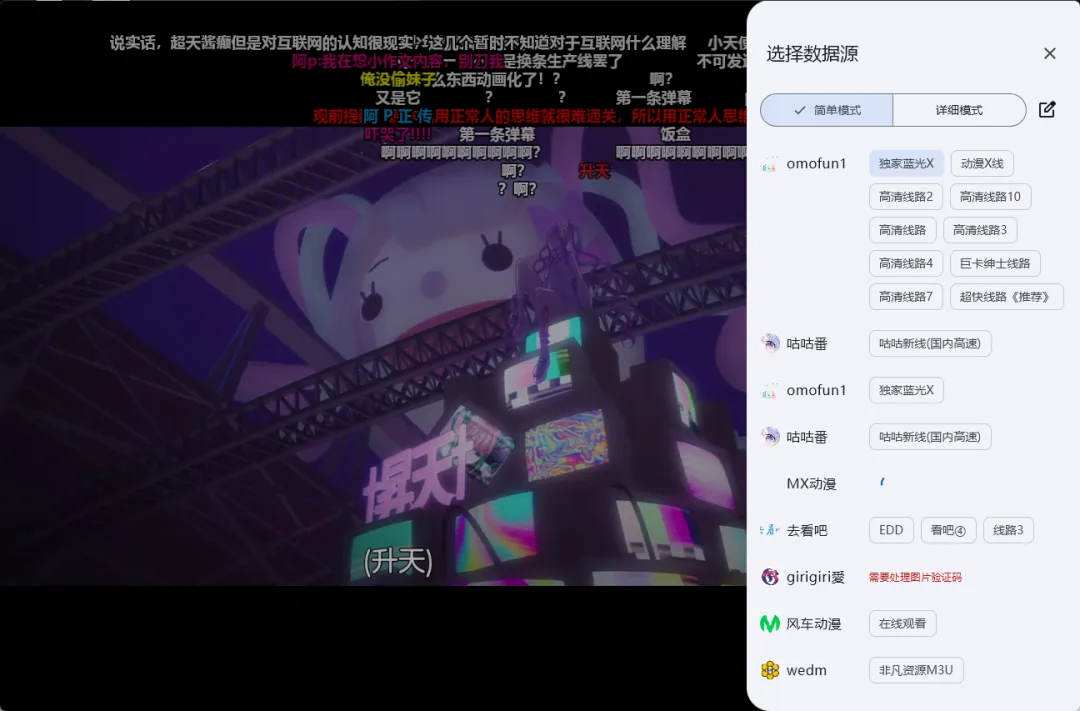Click the girigiri愛 source name
This screenshot has height=711, width=1080.
816,577
